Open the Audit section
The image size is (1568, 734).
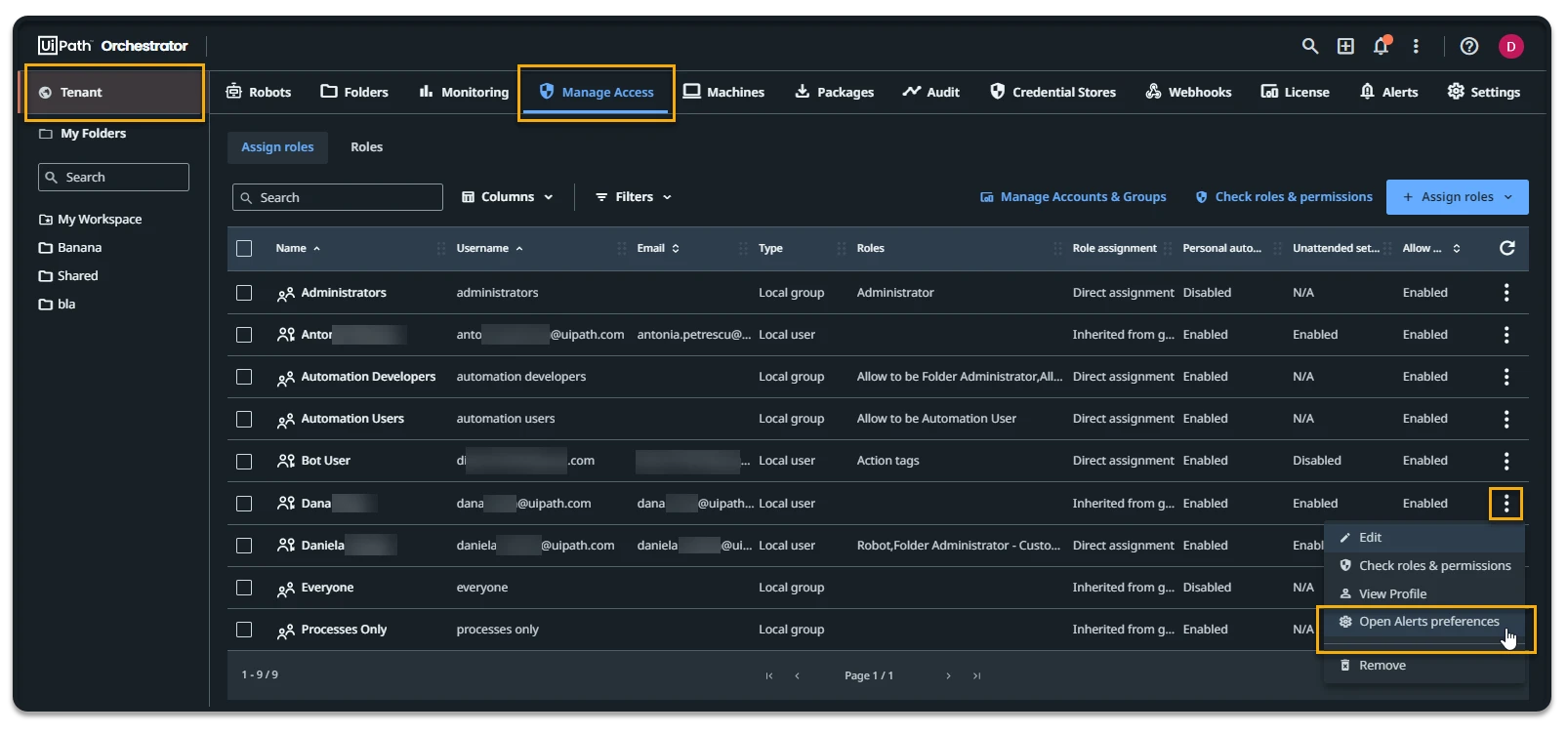click(x=931, y=92)
